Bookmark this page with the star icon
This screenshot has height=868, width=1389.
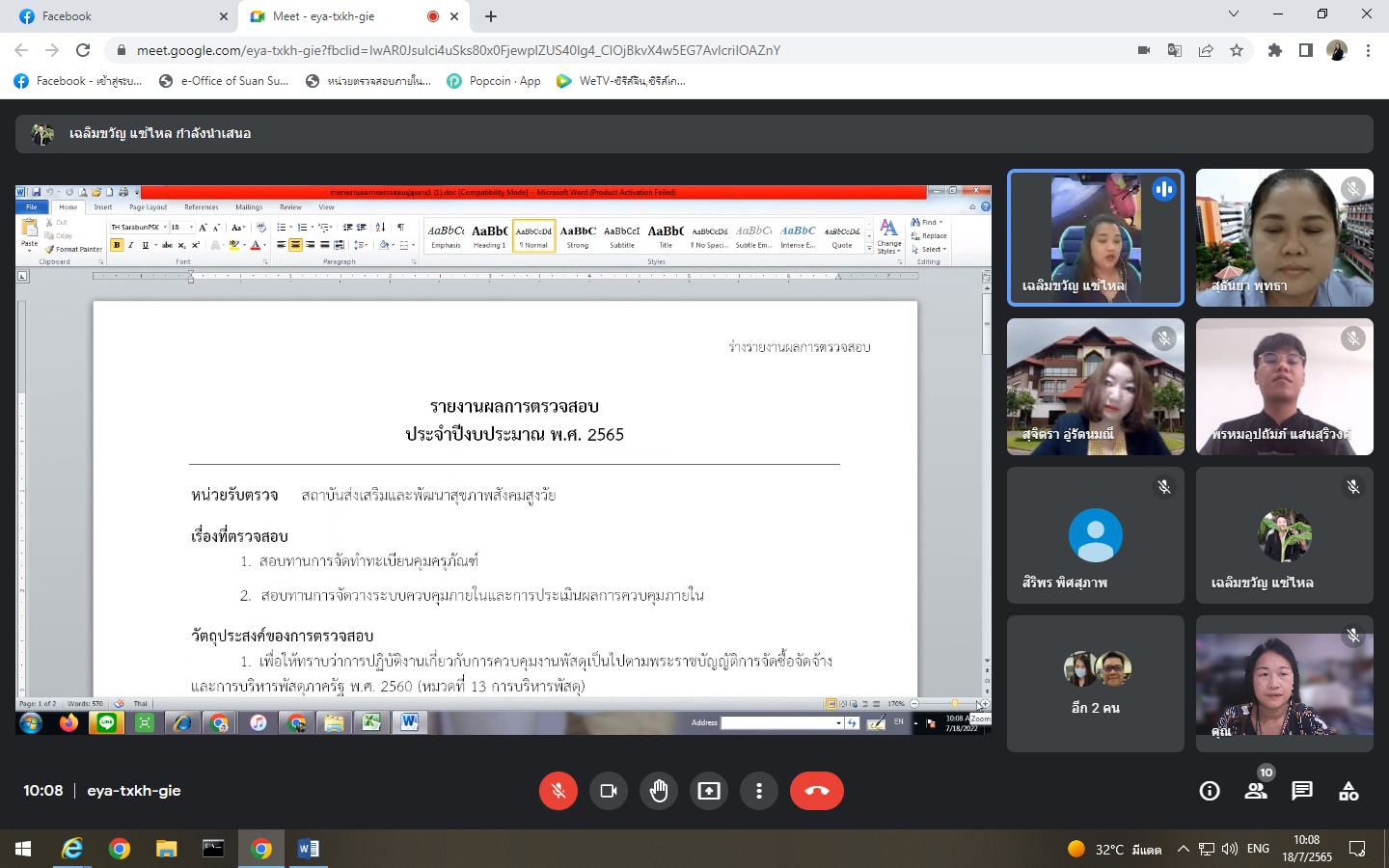[1237, 50]
